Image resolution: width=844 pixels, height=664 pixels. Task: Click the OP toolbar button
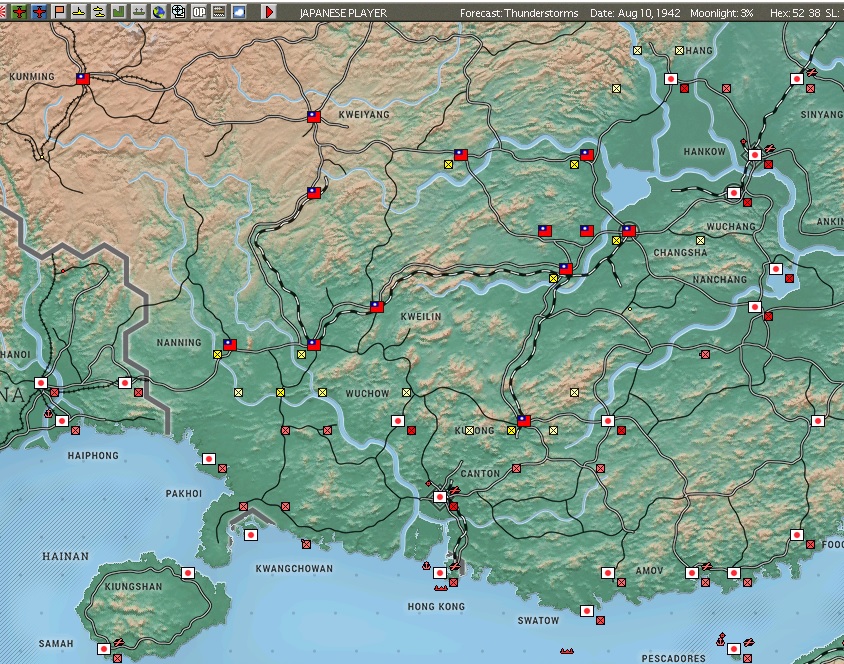click(x=199, y=11)
